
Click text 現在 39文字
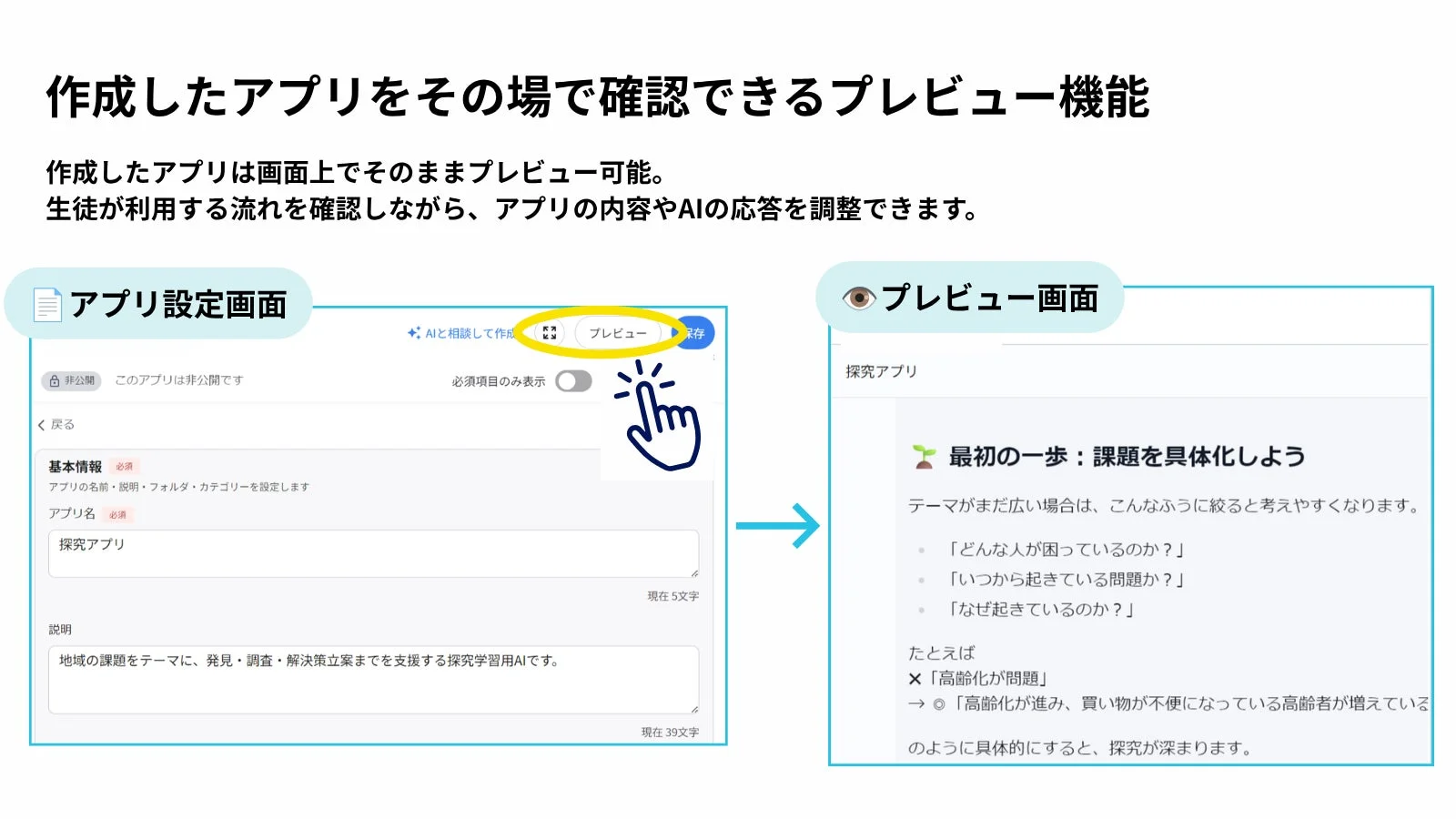pyautogui.click(x=670, y=732)
